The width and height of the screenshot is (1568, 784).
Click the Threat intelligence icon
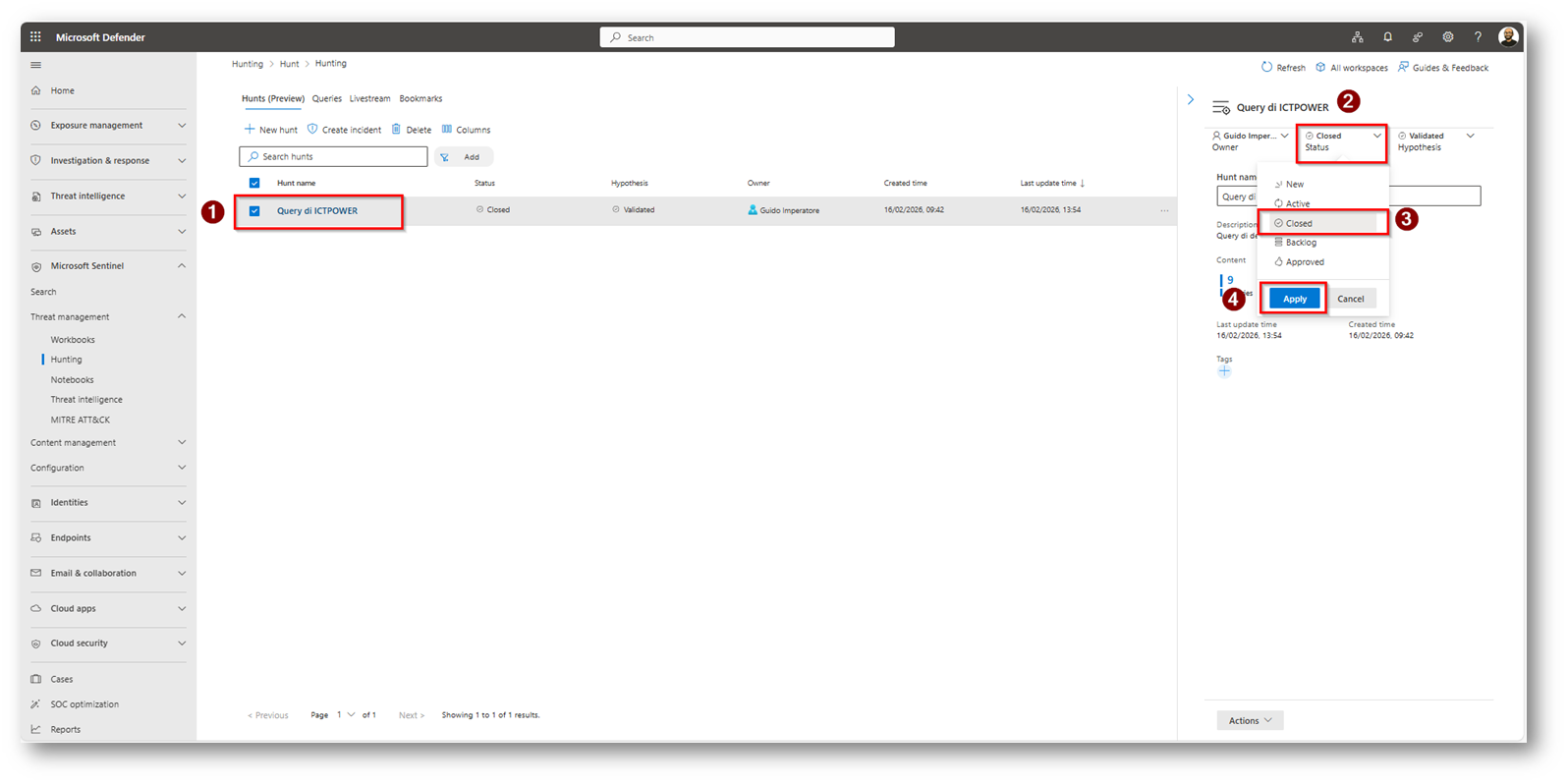(x=36, y=196)
